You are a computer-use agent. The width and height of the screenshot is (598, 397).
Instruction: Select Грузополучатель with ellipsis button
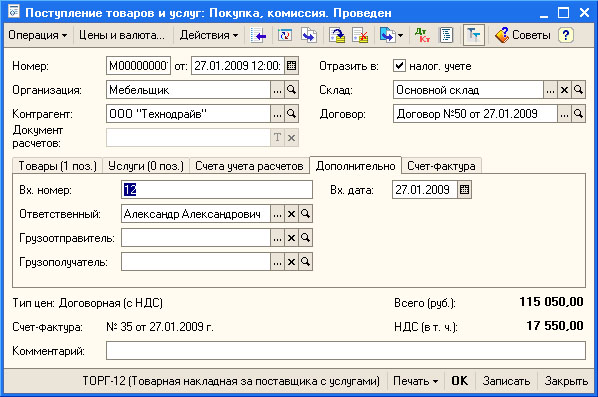pyautogui.click(x=277, y=262)
